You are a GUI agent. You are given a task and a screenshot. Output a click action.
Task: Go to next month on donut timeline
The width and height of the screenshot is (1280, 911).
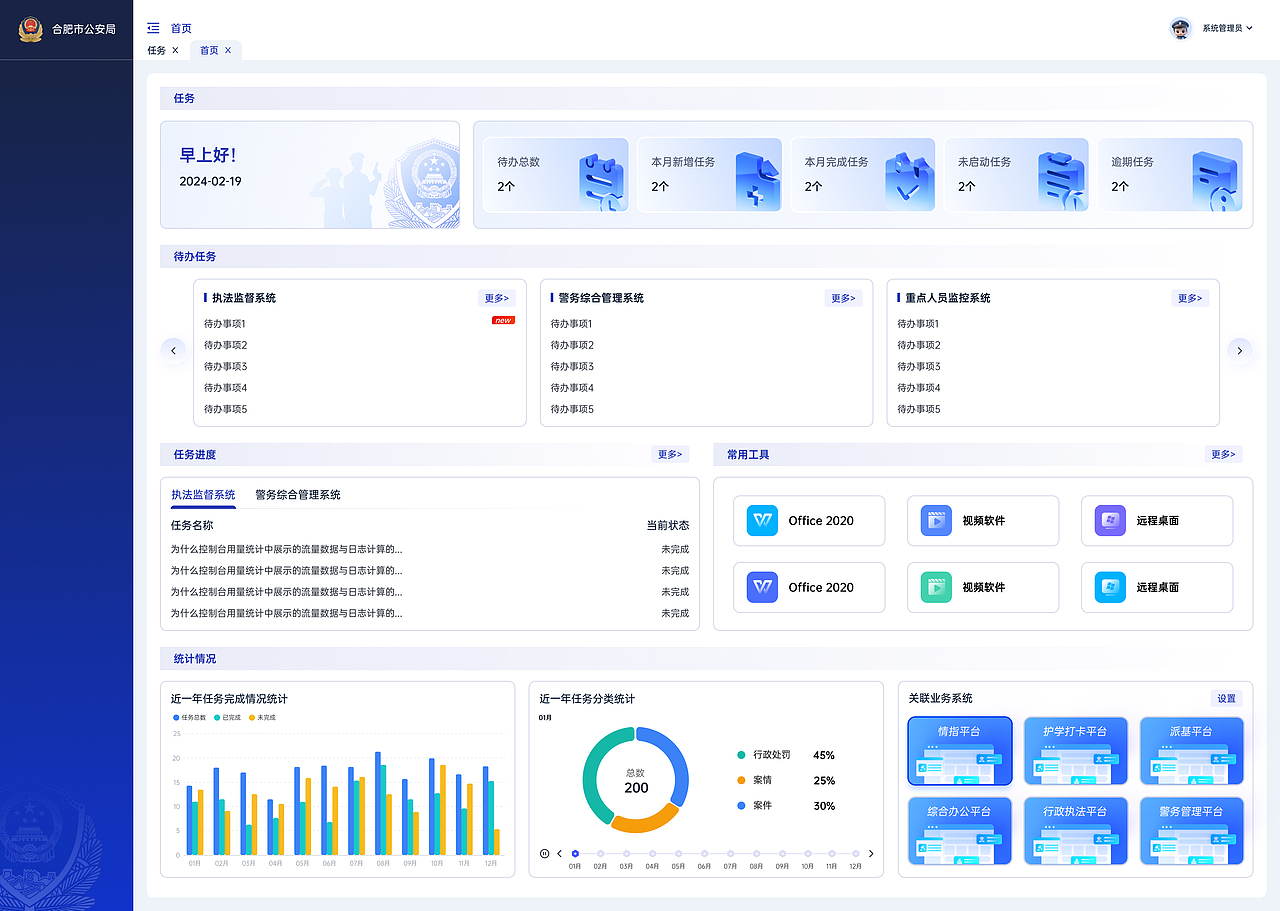click(x=871, y=853)
